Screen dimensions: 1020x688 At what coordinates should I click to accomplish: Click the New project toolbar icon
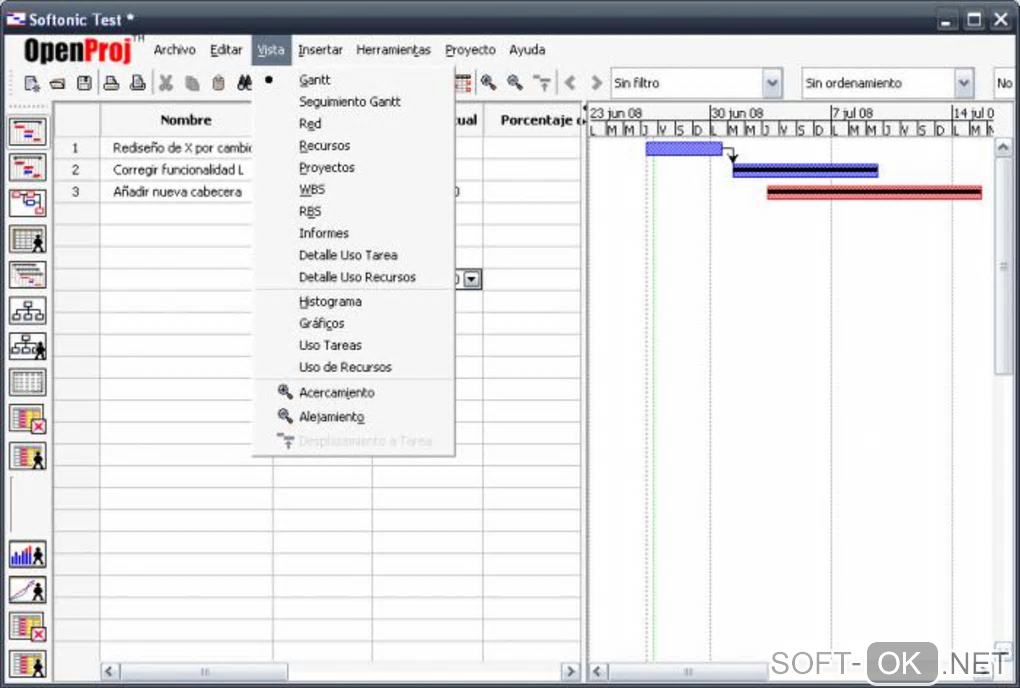[x=31, y=83]
